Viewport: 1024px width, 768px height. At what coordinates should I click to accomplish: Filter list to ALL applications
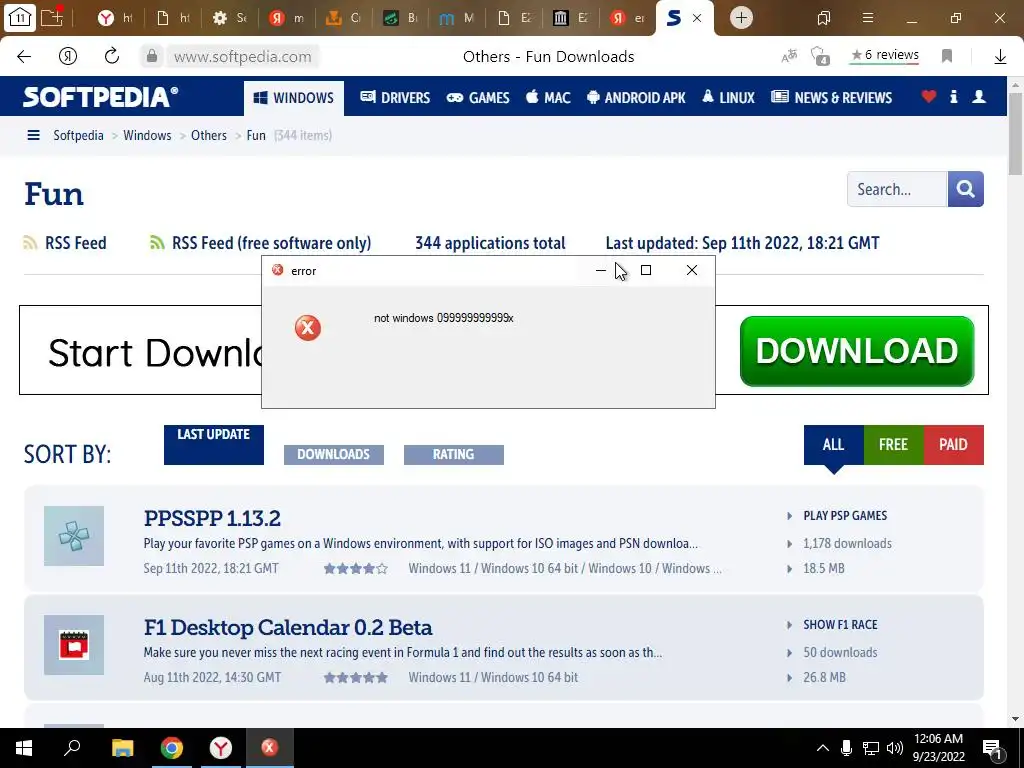(x=833, y=445)
